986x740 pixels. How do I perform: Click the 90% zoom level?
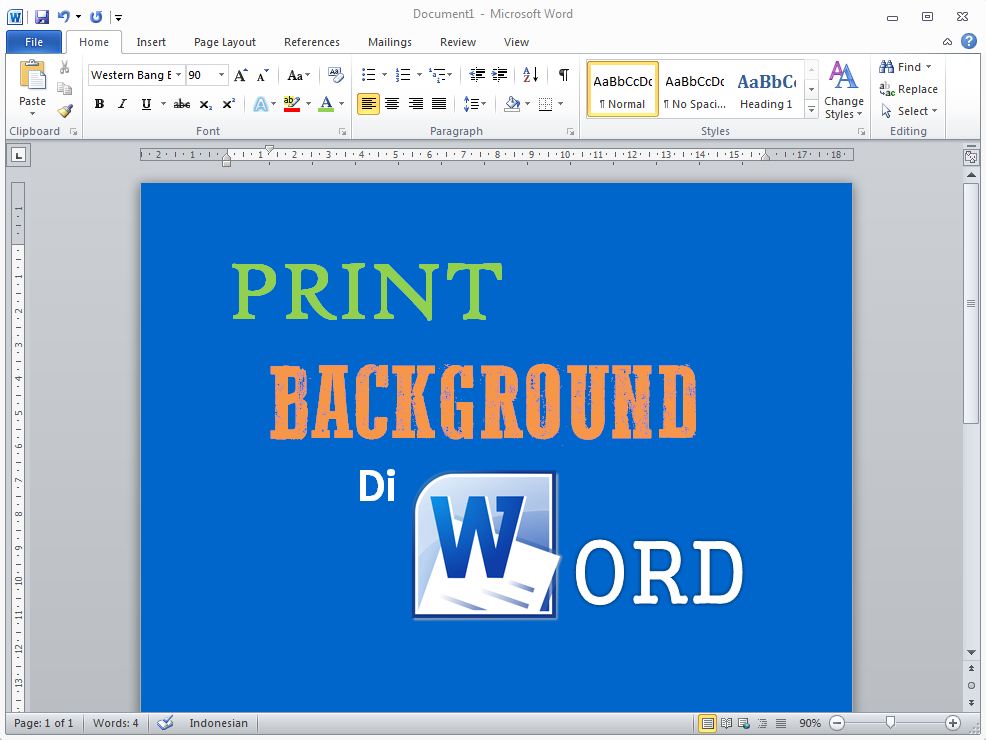point(810,723)
